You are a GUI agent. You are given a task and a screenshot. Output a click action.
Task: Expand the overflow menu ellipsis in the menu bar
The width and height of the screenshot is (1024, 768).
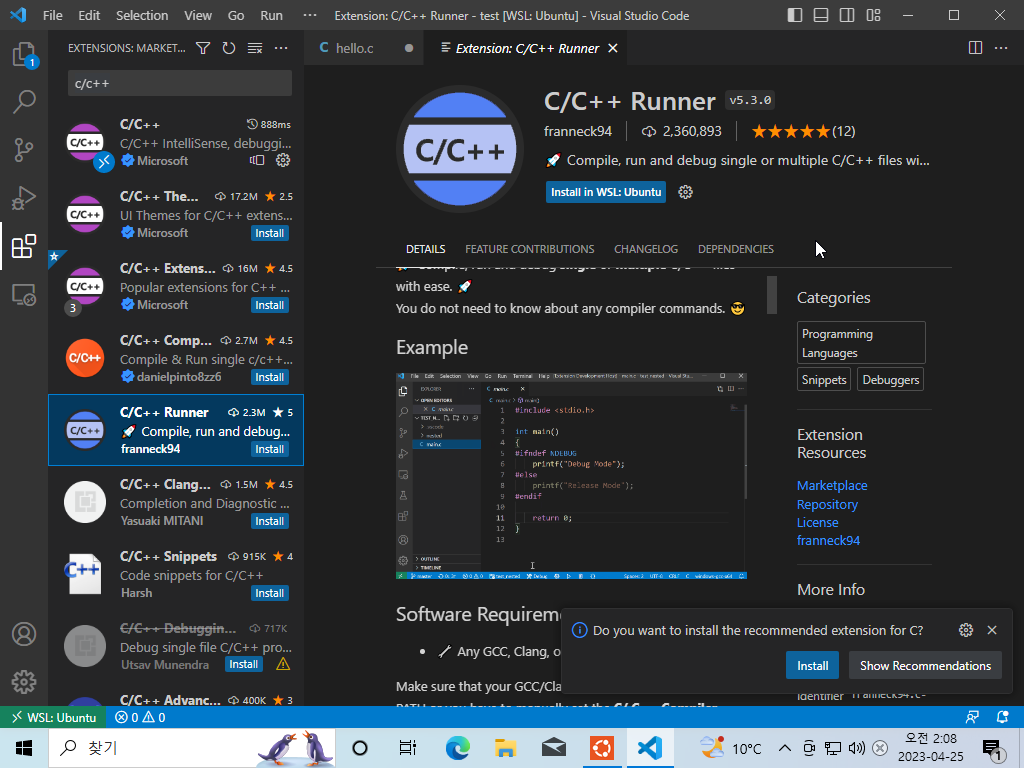310,15
